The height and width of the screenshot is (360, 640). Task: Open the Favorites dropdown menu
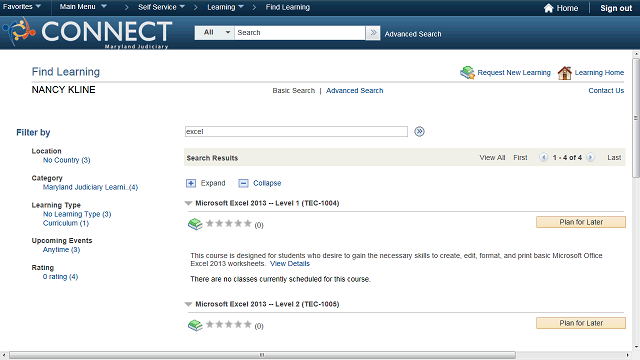coord(22,7)
